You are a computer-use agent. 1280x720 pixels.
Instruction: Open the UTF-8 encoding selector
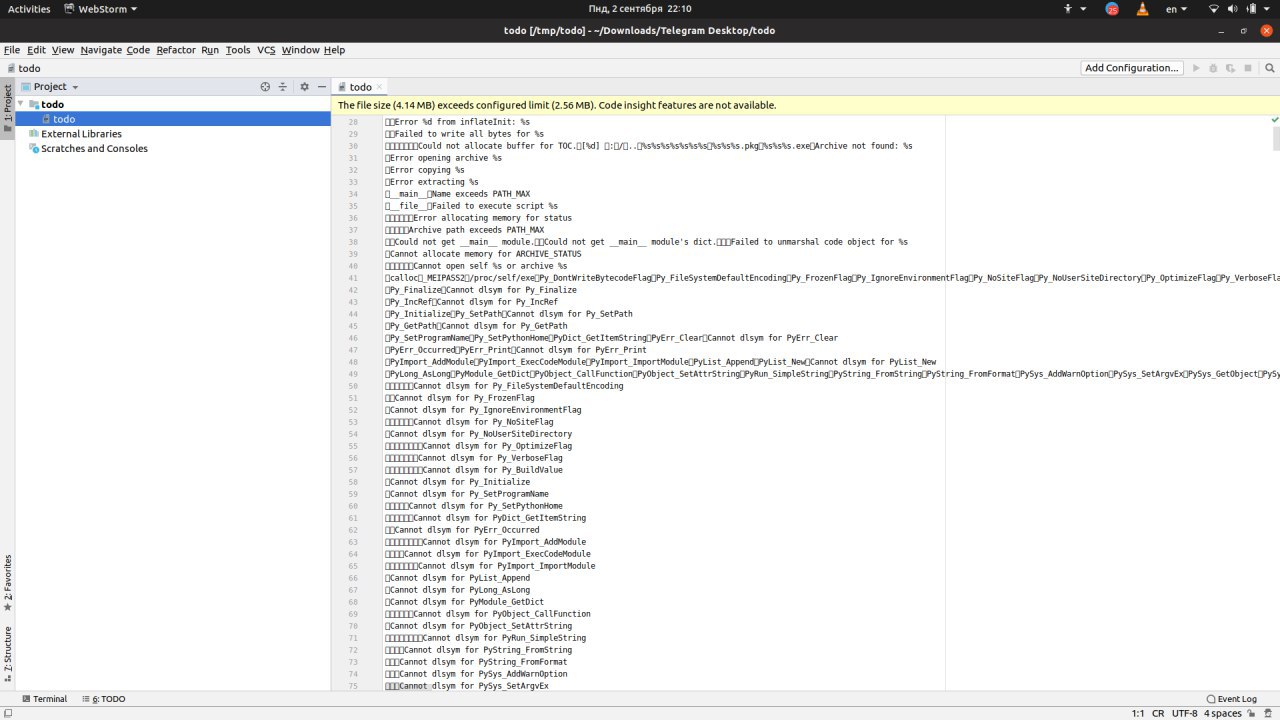point(1185,713)
